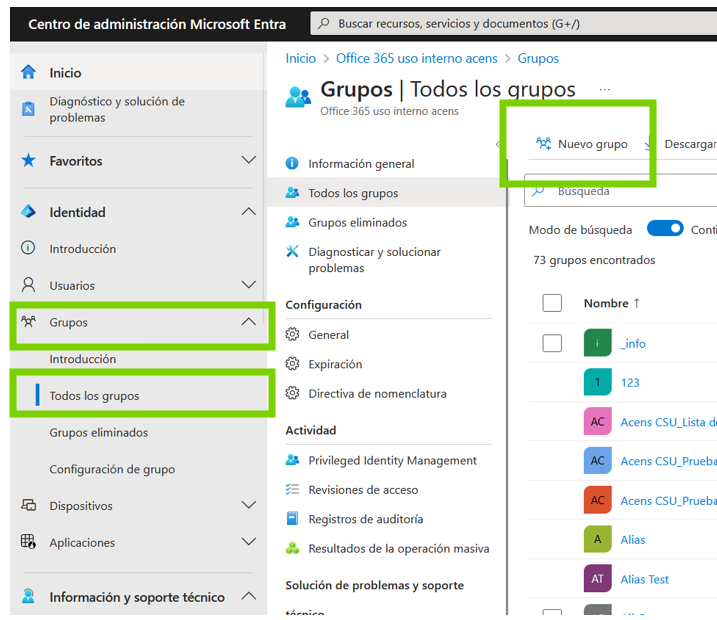Click the Grupos eliminados people icon in blade menu

click(292, 222)
